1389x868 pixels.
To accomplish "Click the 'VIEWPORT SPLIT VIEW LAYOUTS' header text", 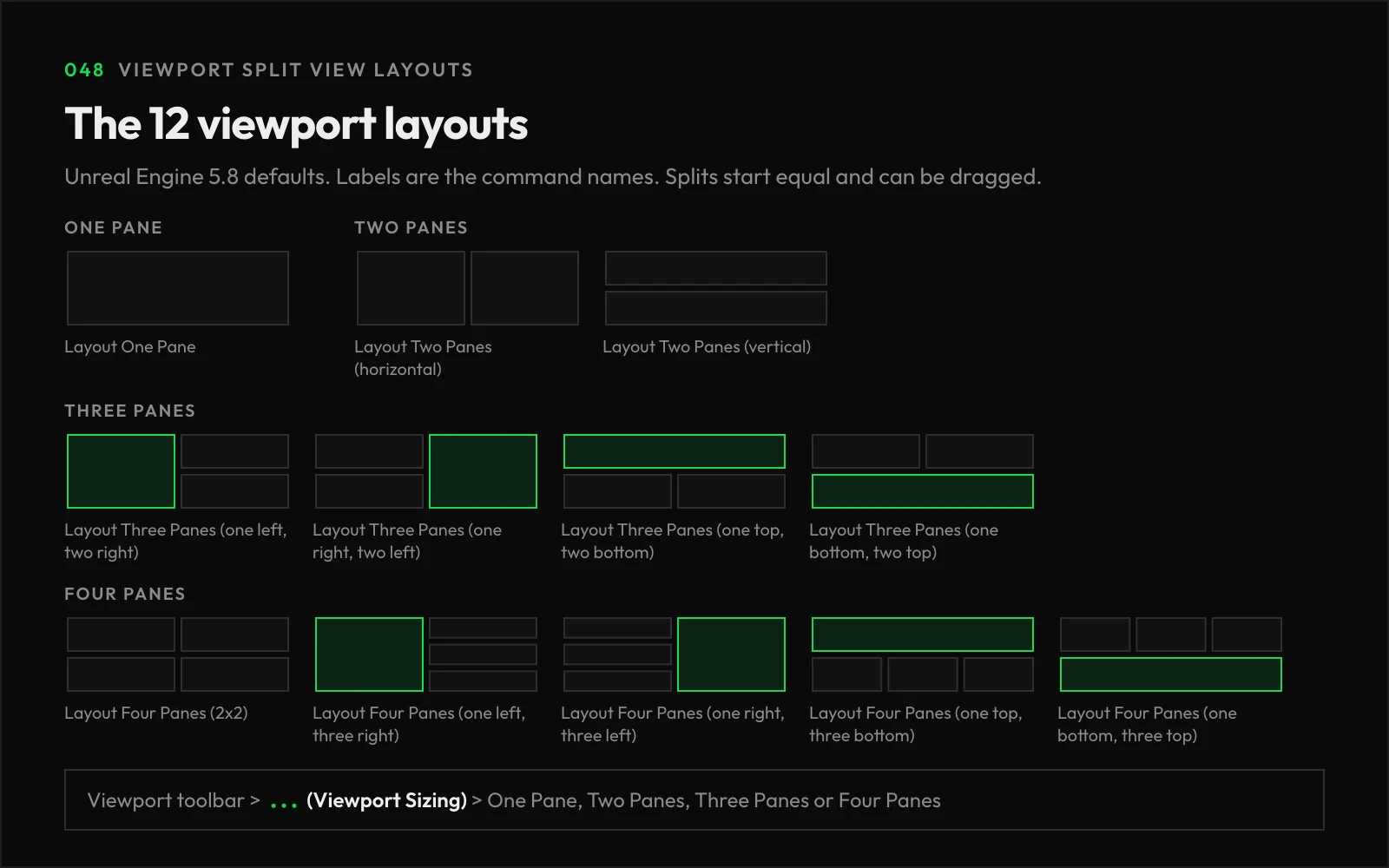I will pos(296,69).
